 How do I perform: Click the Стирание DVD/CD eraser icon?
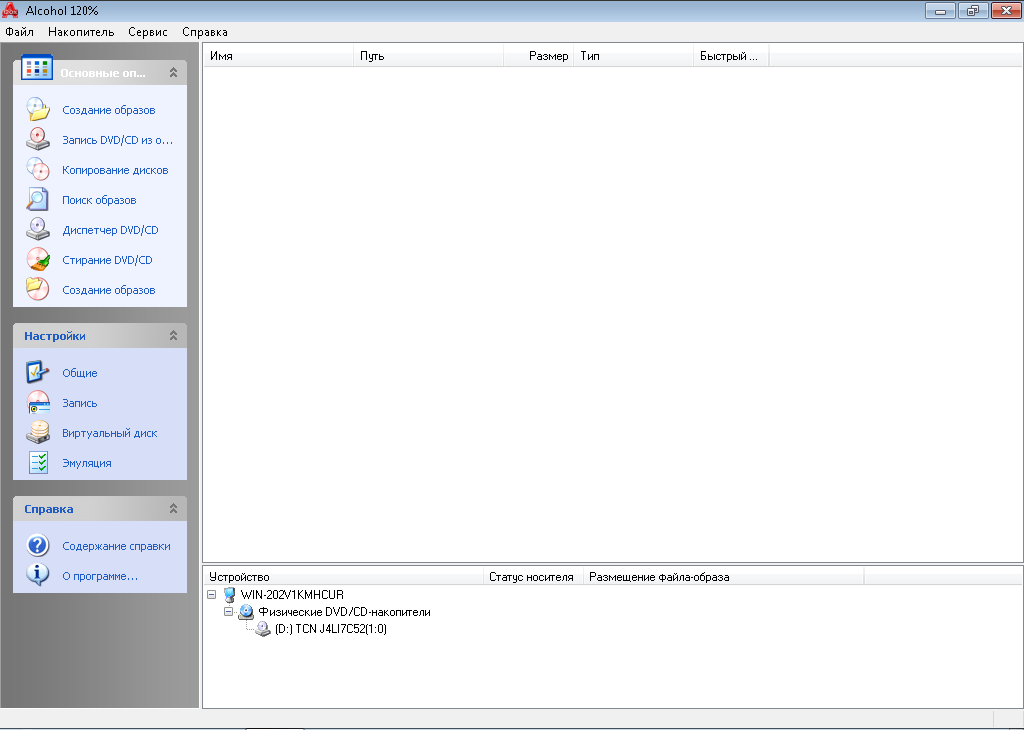38,260
